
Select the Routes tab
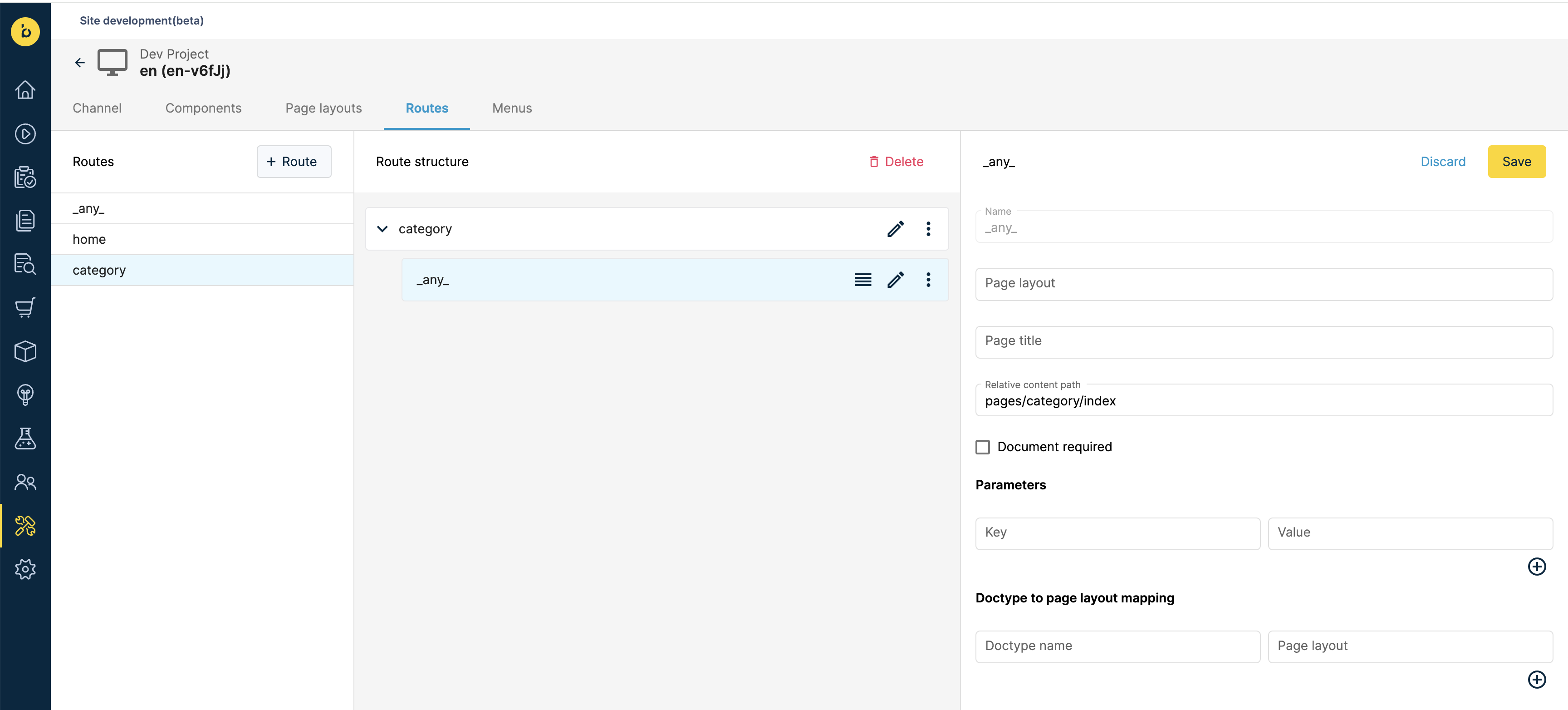coord(426,108)
